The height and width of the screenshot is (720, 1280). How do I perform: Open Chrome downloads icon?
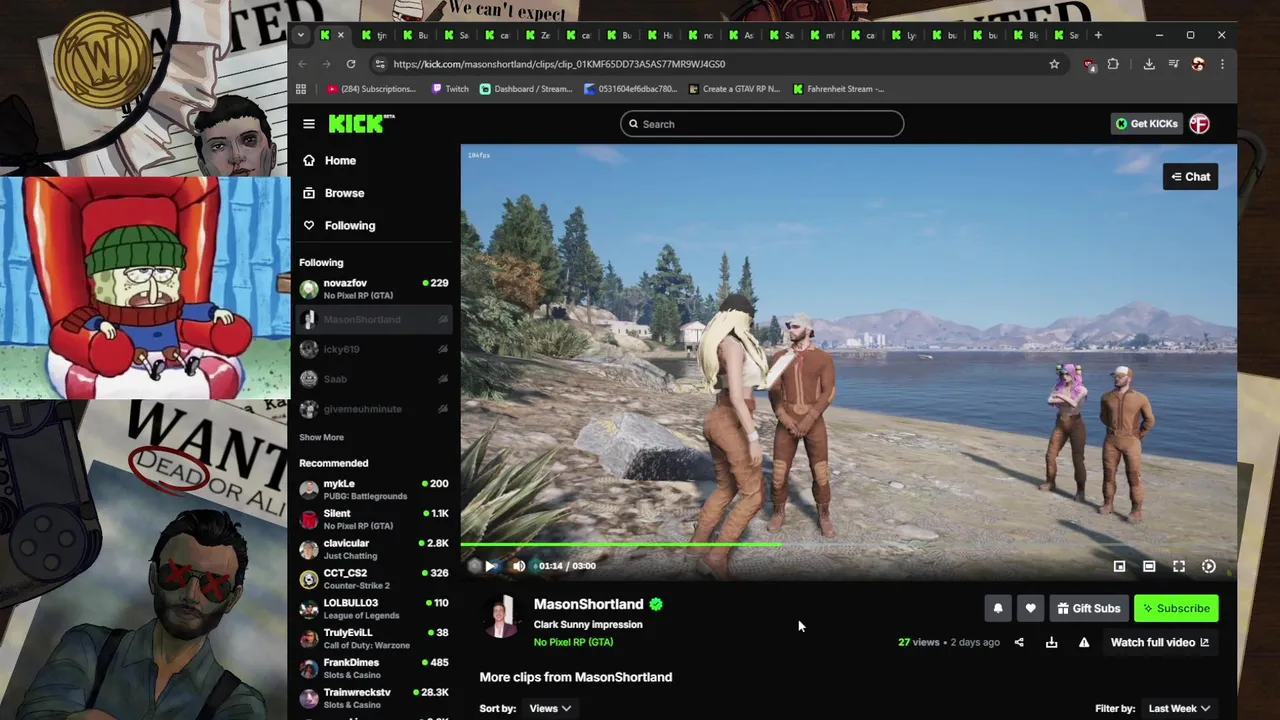point(1149,64)
